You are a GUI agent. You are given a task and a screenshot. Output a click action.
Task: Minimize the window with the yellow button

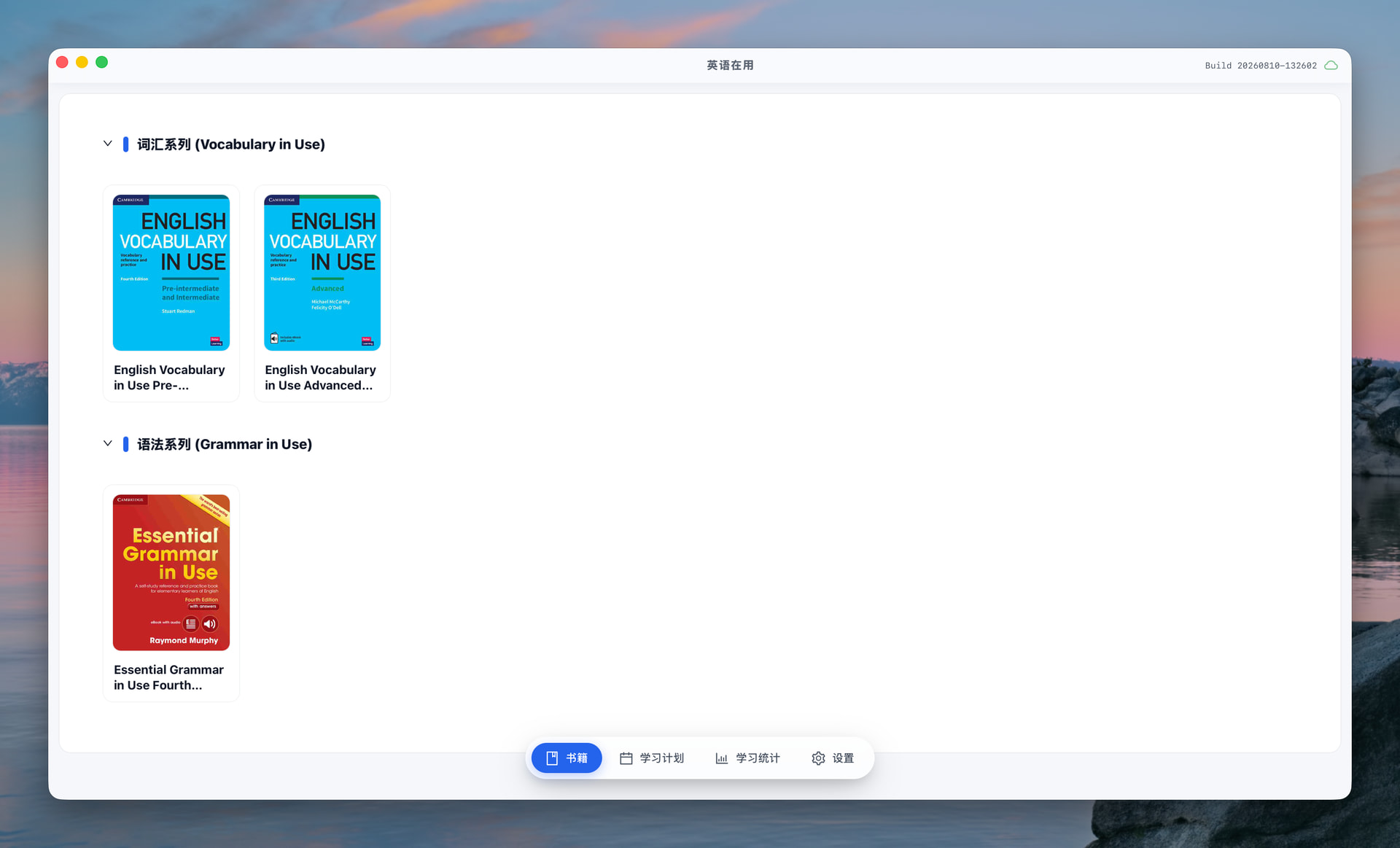point(82,63)
